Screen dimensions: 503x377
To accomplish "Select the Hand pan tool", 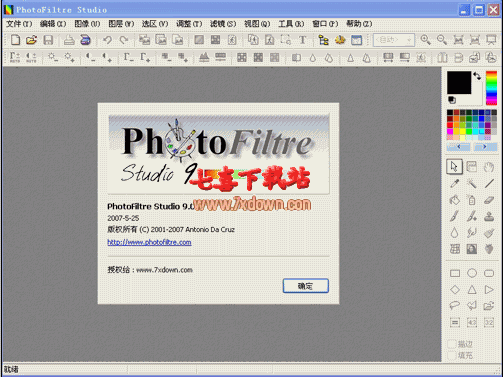I will [x=489, y=166].
